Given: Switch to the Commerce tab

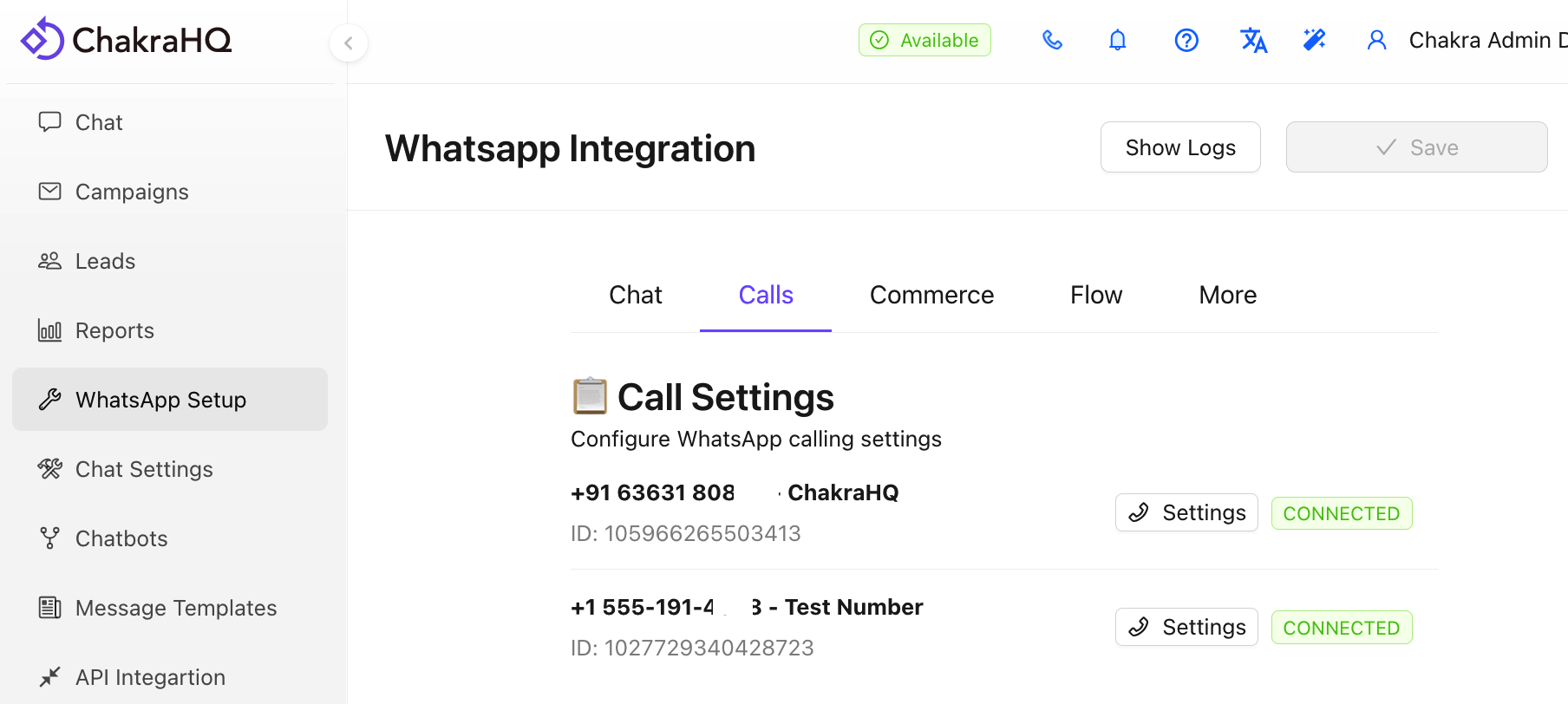Looking at the screenshot, I should 931,296.
